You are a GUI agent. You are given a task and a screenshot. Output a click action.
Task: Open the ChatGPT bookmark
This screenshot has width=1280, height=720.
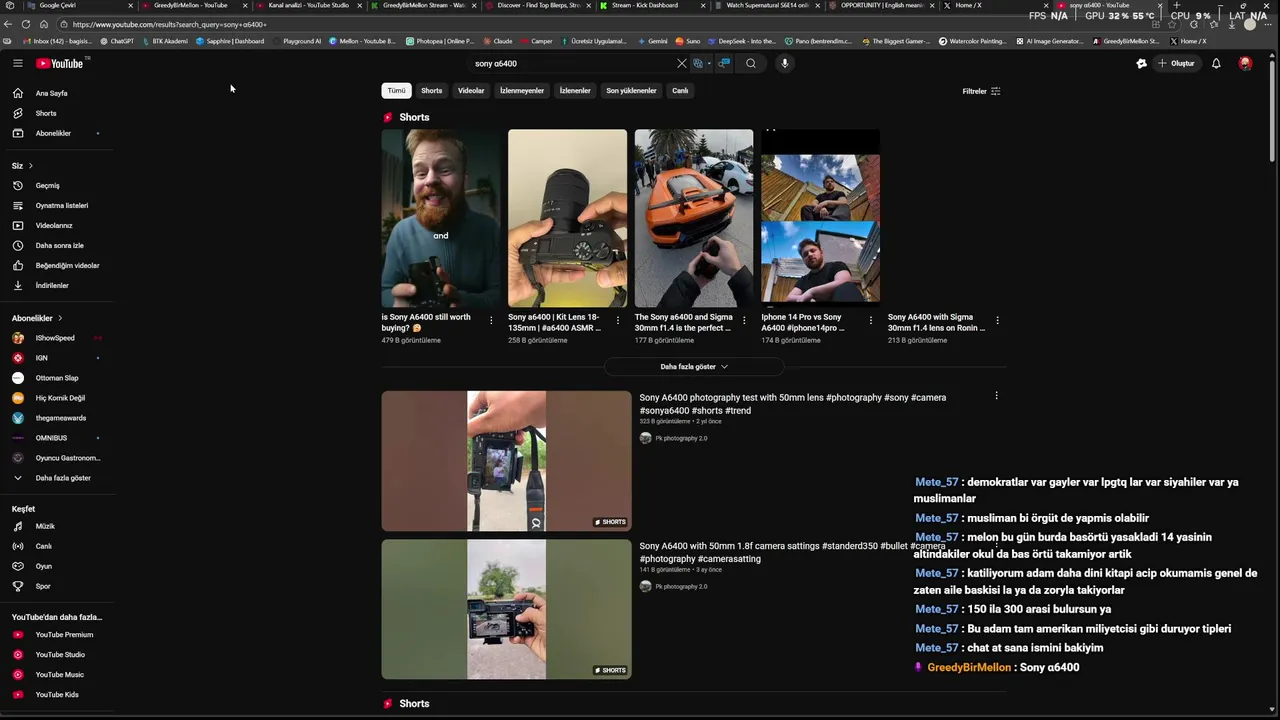click(117, 42)
